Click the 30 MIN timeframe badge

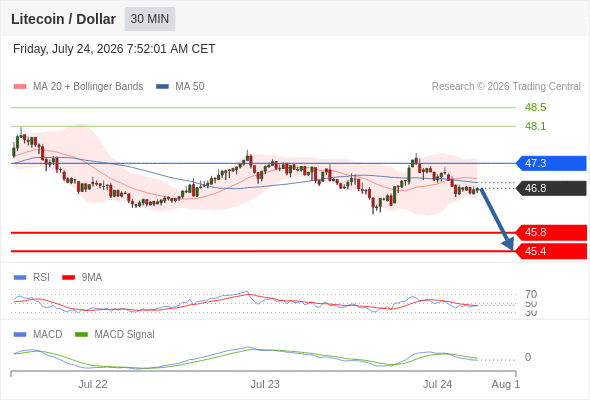(x=150, y=19)
